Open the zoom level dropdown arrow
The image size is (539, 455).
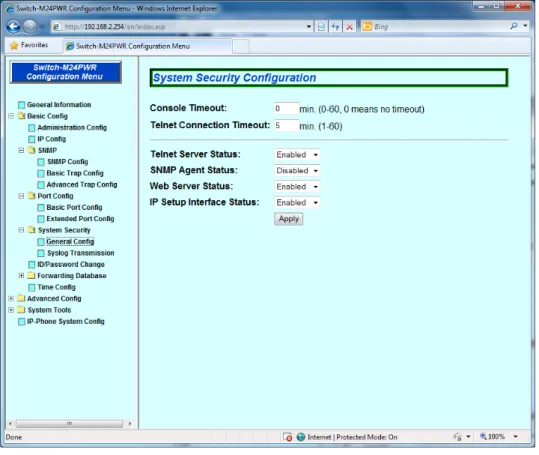[x=515, y=436]
